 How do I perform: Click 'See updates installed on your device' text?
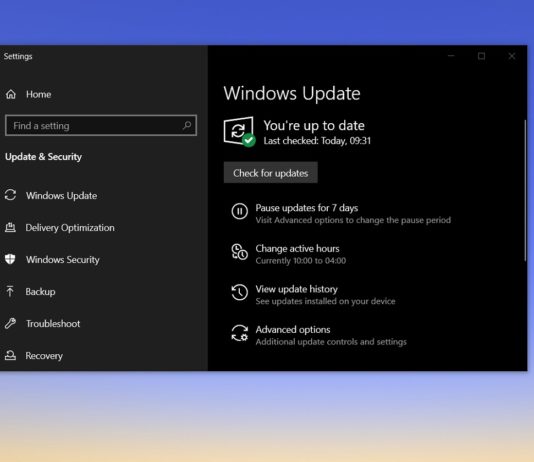tap(325, 301)
